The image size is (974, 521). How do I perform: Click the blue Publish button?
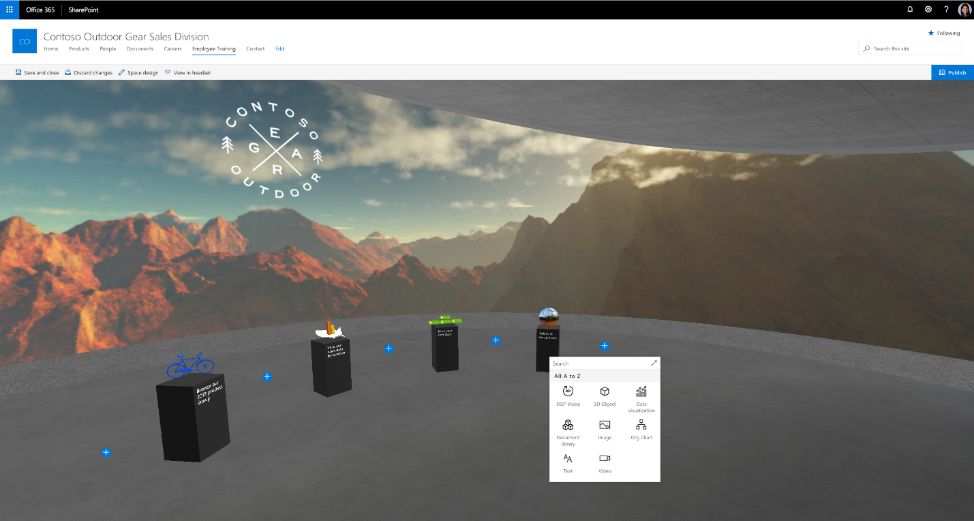(952, 73)
